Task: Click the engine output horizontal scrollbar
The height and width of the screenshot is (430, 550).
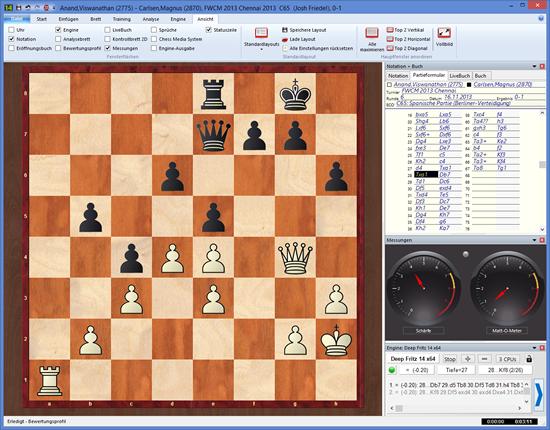Action: point(456,408)
